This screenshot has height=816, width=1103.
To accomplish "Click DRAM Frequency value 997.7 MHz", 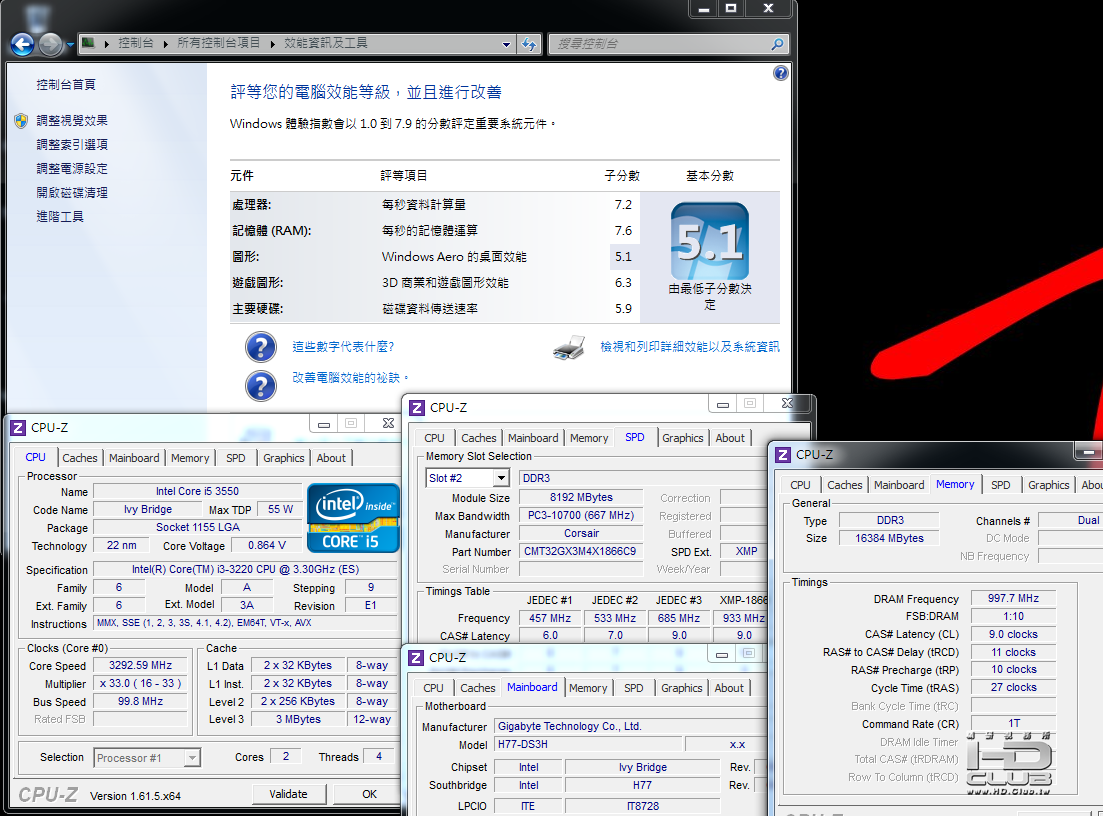I will pos(1013,599).
